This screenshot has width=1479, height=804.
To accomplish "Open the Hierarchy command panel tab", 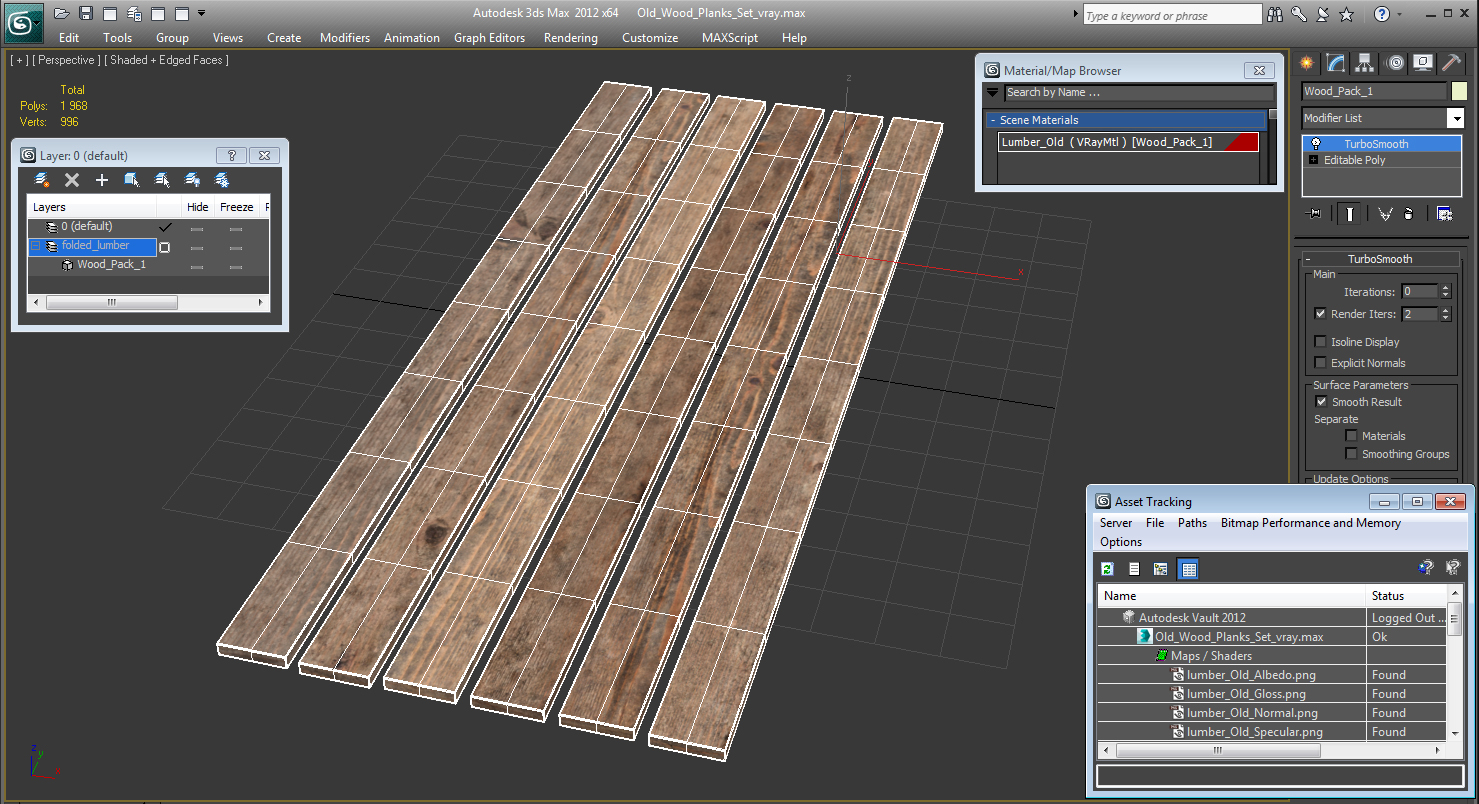I will click(x=1365, y=63).
